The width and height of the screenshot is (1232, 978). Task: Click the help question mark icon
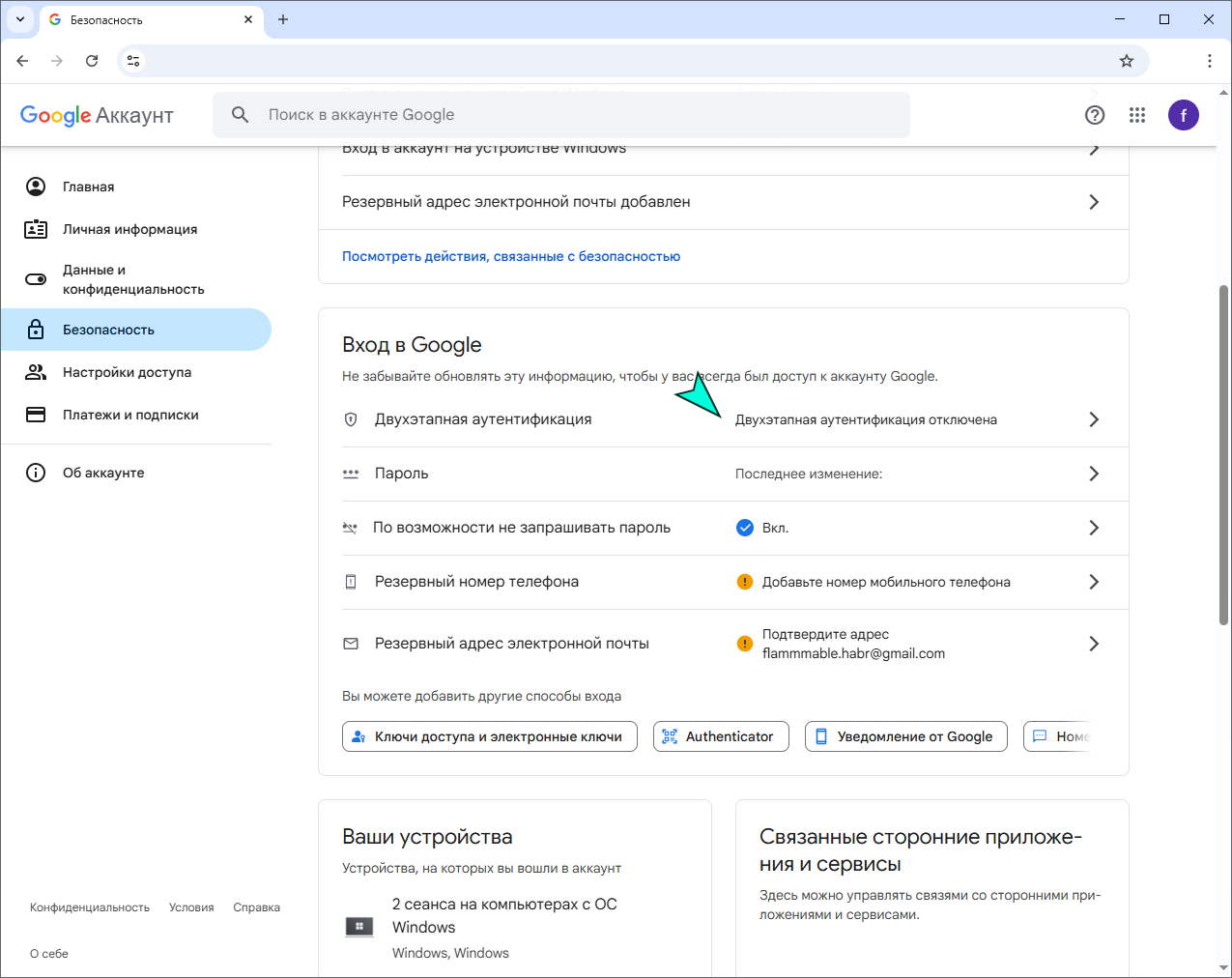point(1095,115)
